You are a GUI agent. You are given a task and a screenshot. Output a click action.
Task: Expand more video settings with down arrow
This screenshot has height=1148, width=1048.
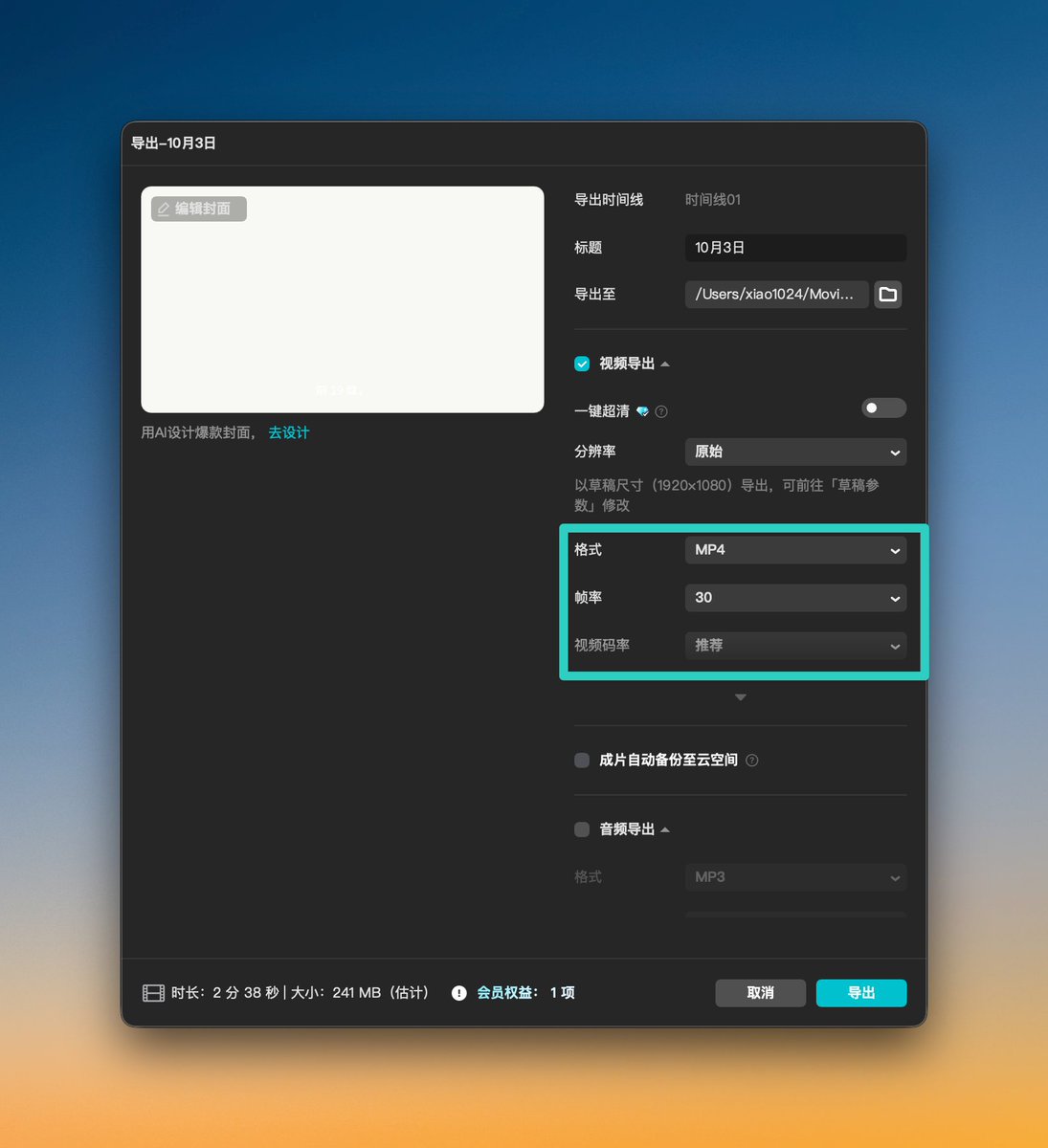coord(740,697)
